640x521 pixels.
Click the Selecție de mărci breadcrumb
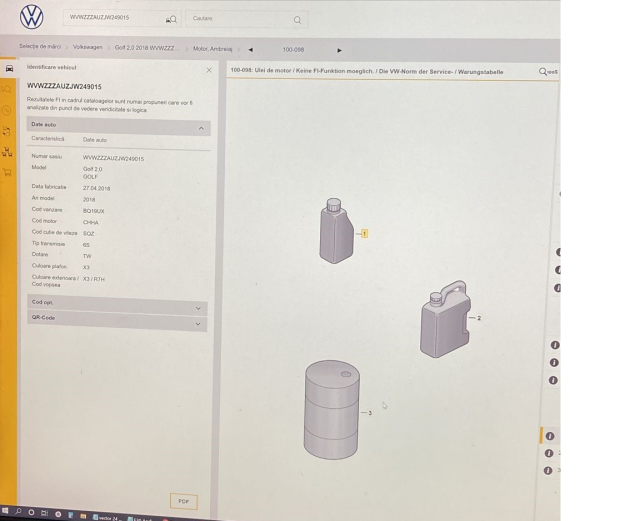tap(40, 48)
